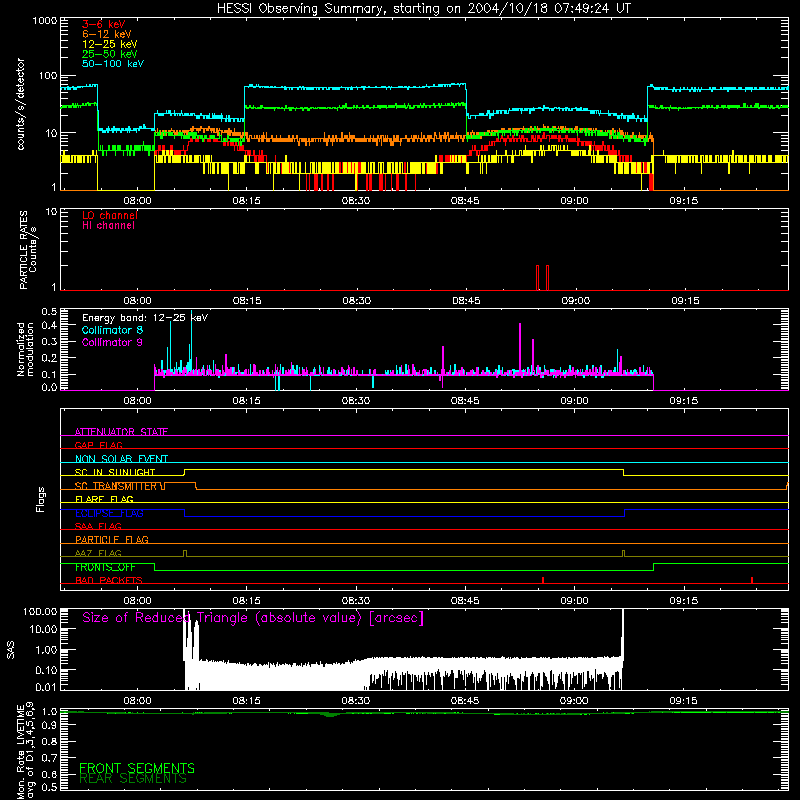This screenshot has width=800, height=800.
Task: Click the "FRONTS_OFF" flag label
Action: coord(105,567)
